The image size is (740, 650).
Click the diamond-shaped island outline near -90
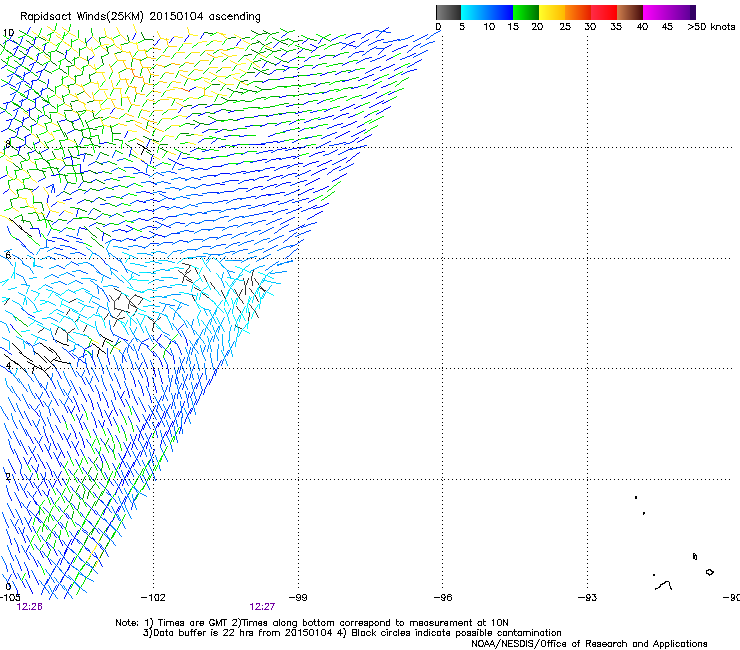(x=709, y=572)
